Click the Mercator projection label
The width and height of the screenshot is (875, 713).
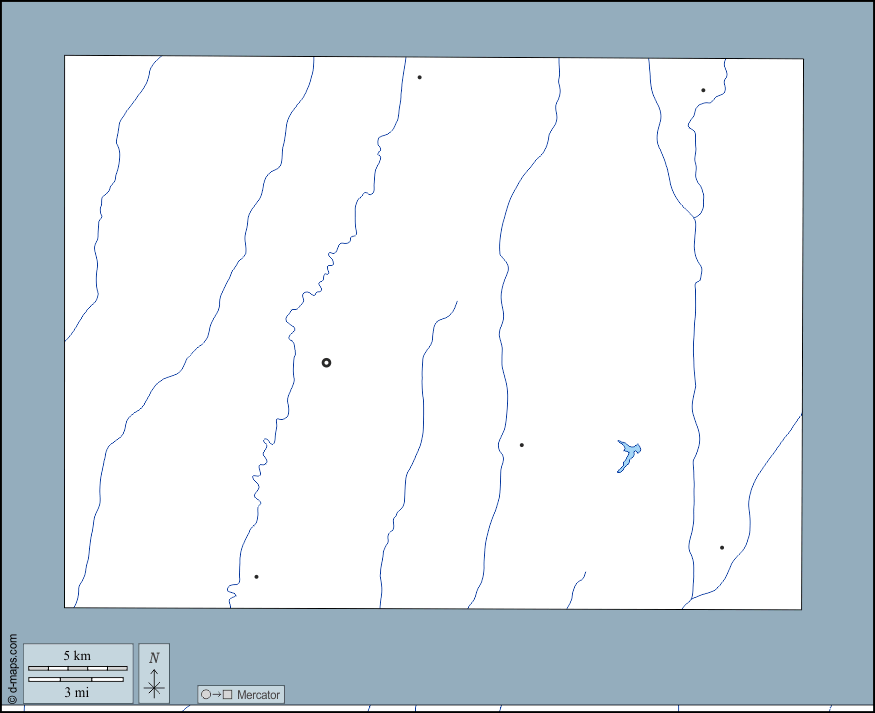(x=258, y=695)
